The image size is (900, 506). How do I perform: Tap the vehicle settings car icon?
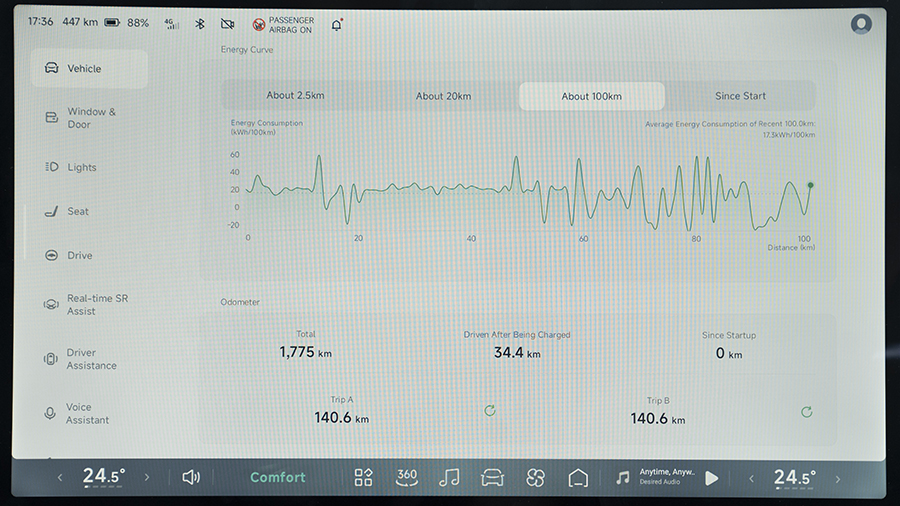(492, 477)
